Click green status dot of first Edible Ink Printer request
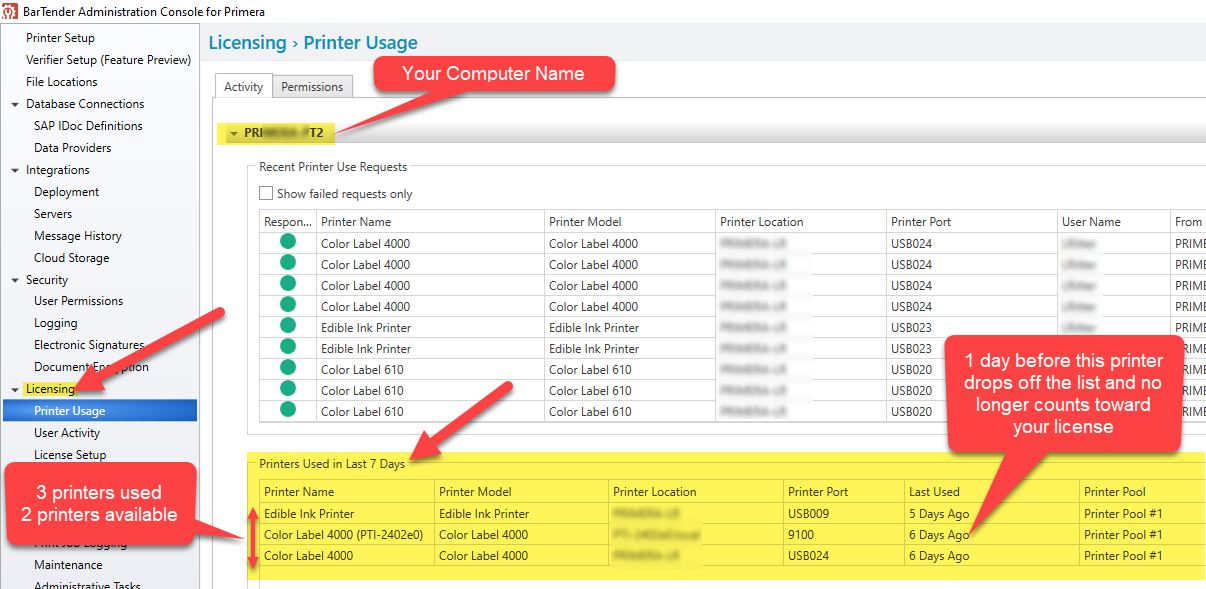This screenshot has width=1206, height=589. tap(288, 327)
